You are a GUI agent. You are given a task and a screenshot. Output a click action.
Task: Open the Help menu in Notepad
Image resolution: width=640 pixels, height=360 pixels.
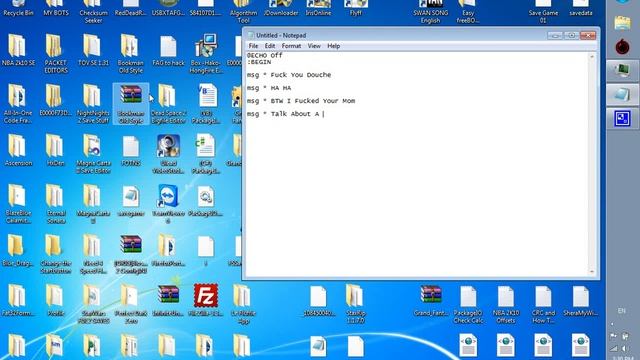(333, 46)
